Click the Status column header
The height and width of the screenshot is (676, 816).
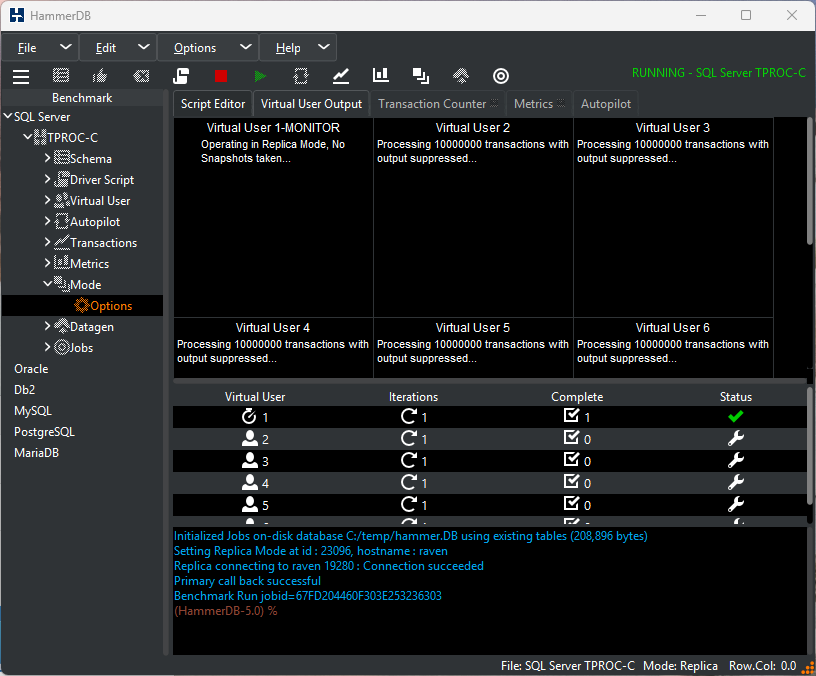coord(735,397)
